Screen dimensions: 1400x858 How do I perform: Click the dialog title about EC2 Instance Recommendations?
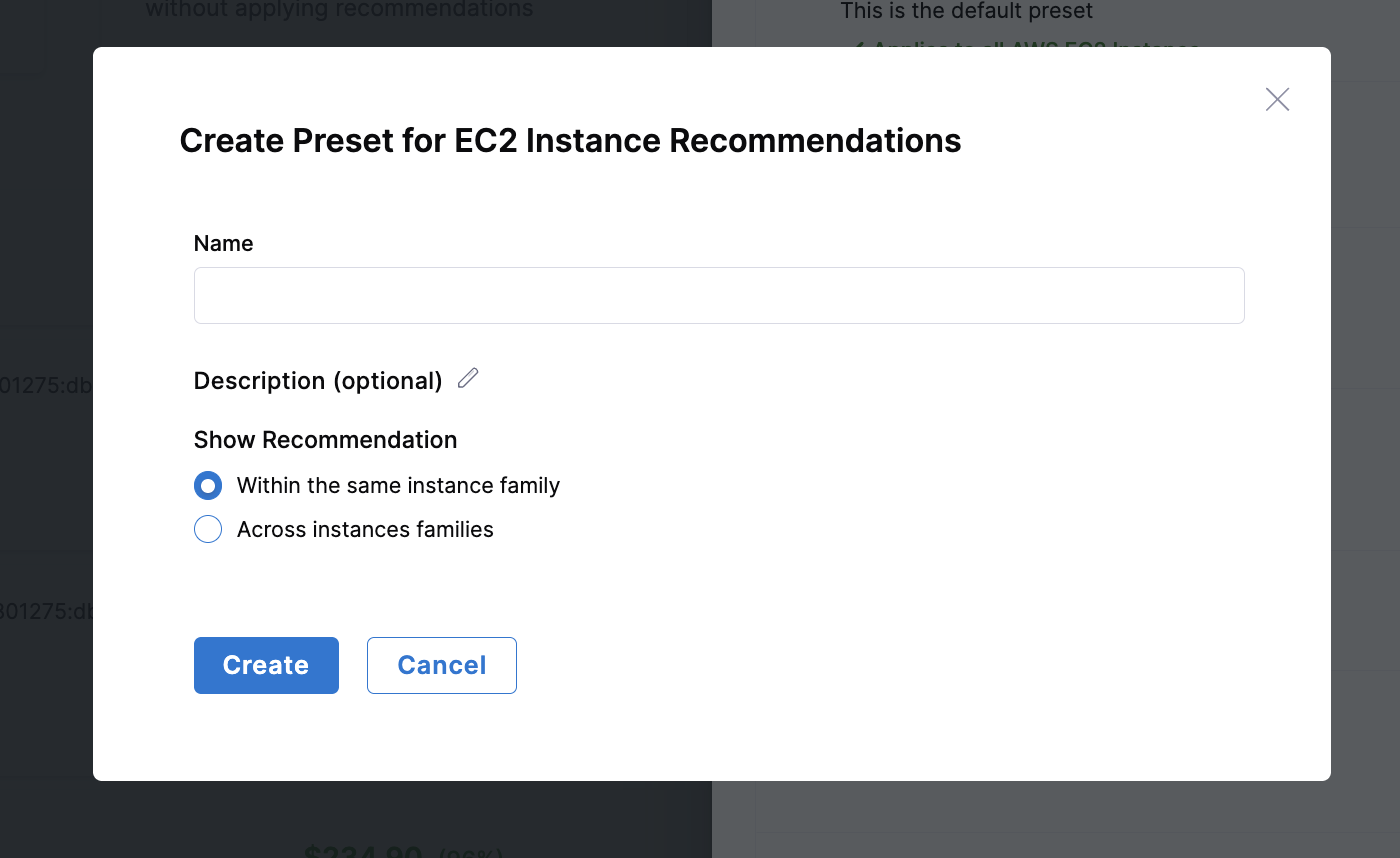click(570, 141)
